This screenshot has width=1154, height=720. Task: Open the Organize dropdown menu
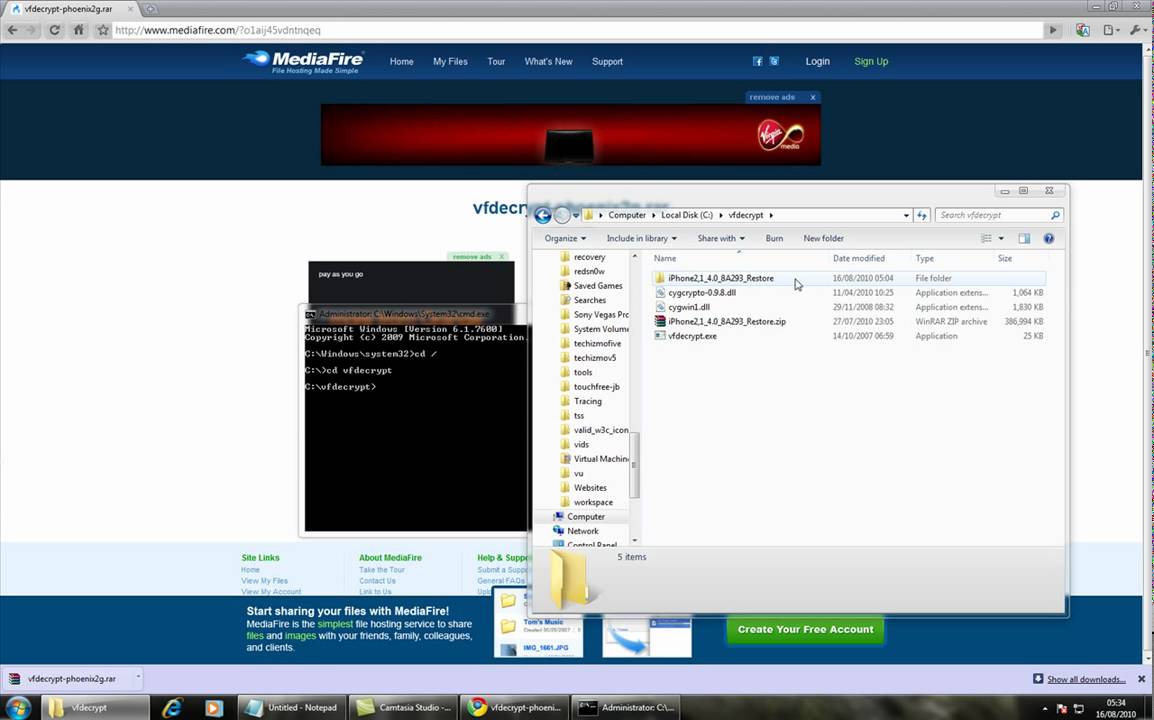click(565, 239)
